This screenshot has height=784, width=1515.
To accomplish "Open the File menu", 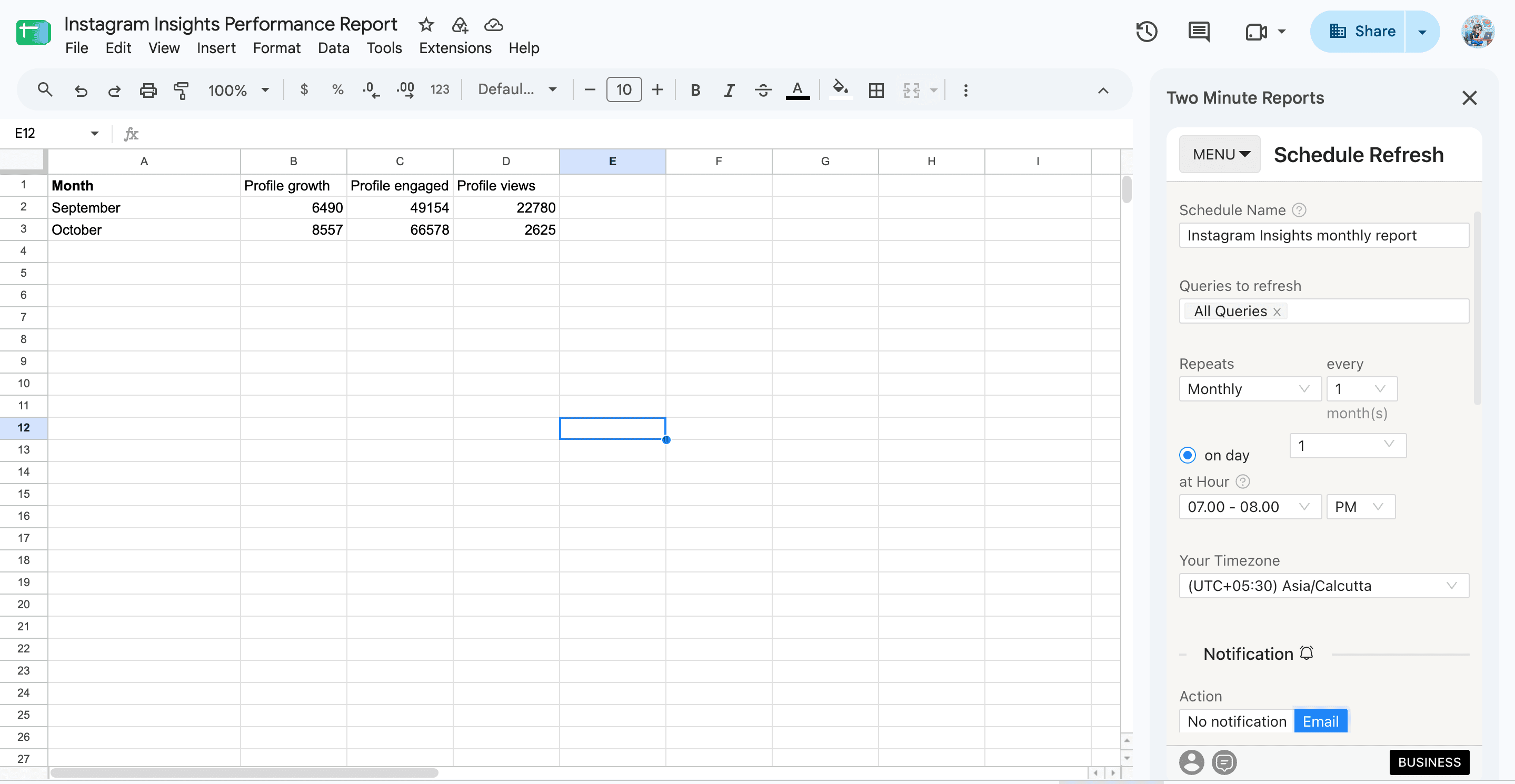I will (x=76, y=48).
